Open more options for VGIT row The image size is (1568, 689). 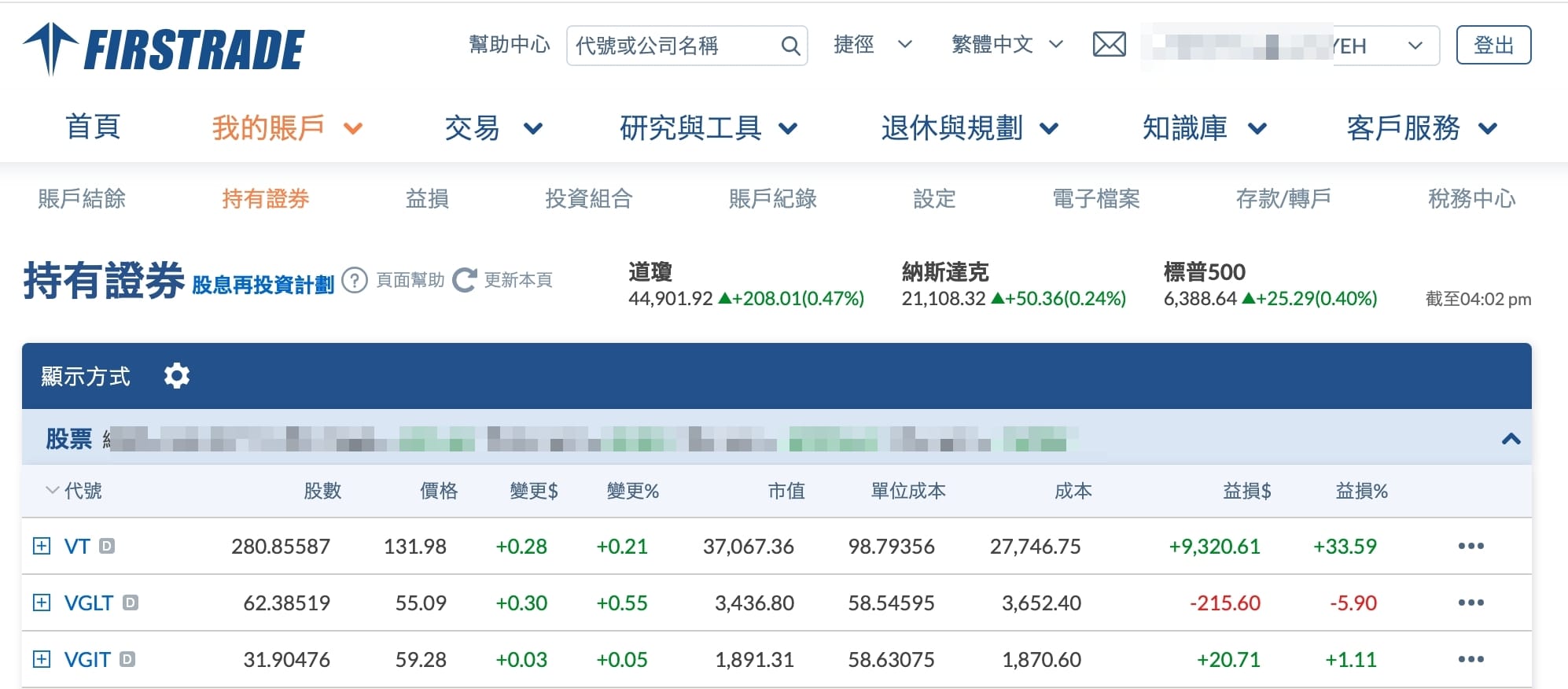(1470, 659)
